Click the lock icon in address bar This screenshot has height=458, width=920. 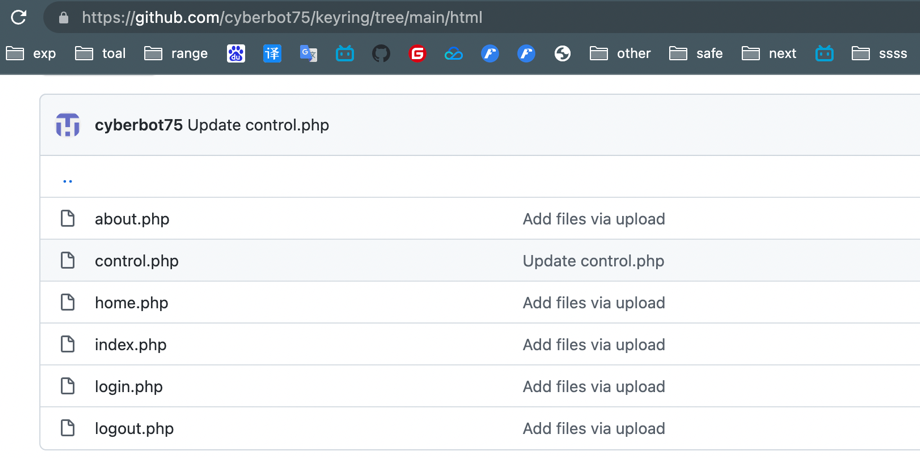(x=64, y=17)
